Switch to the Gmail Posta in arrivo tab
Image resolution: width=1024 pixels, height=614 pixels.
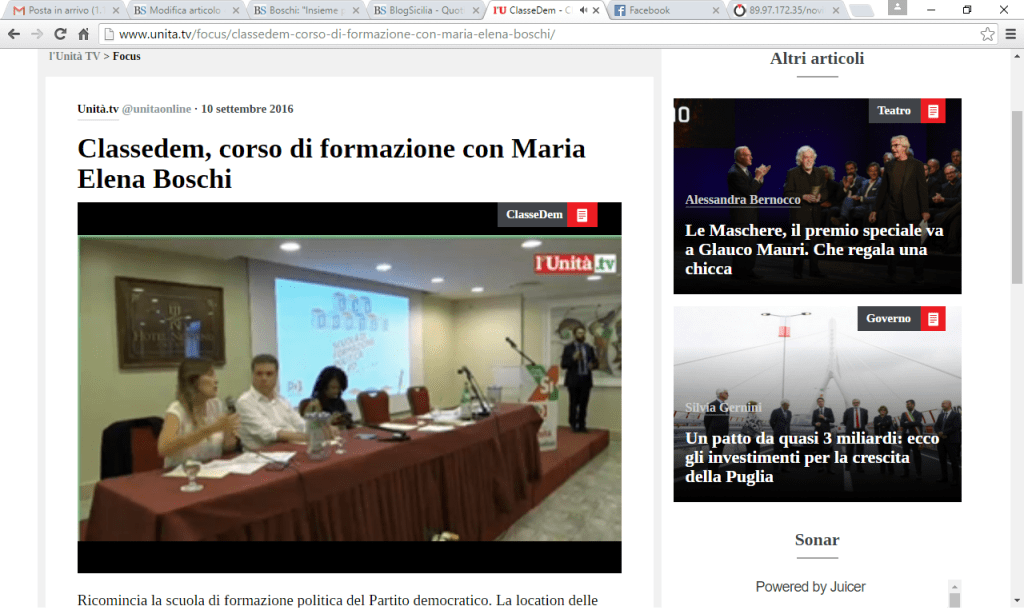coord(60,10)
